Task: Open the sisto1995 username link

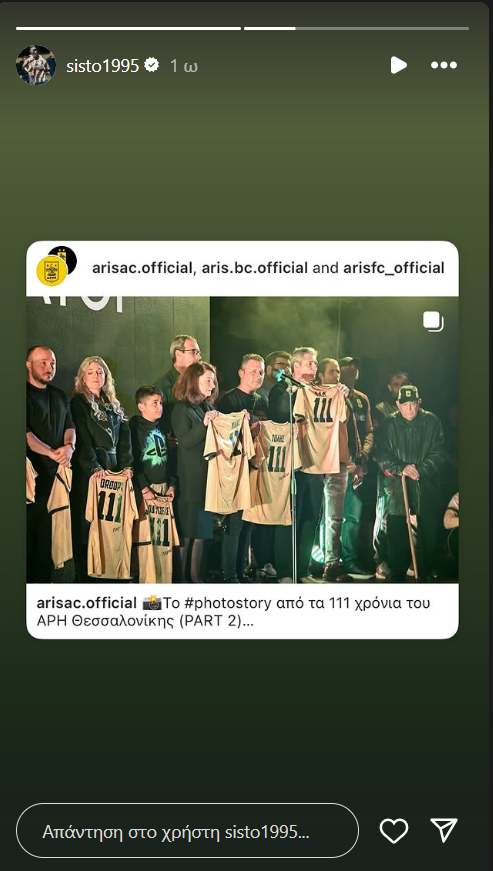Action: (102, 66)
